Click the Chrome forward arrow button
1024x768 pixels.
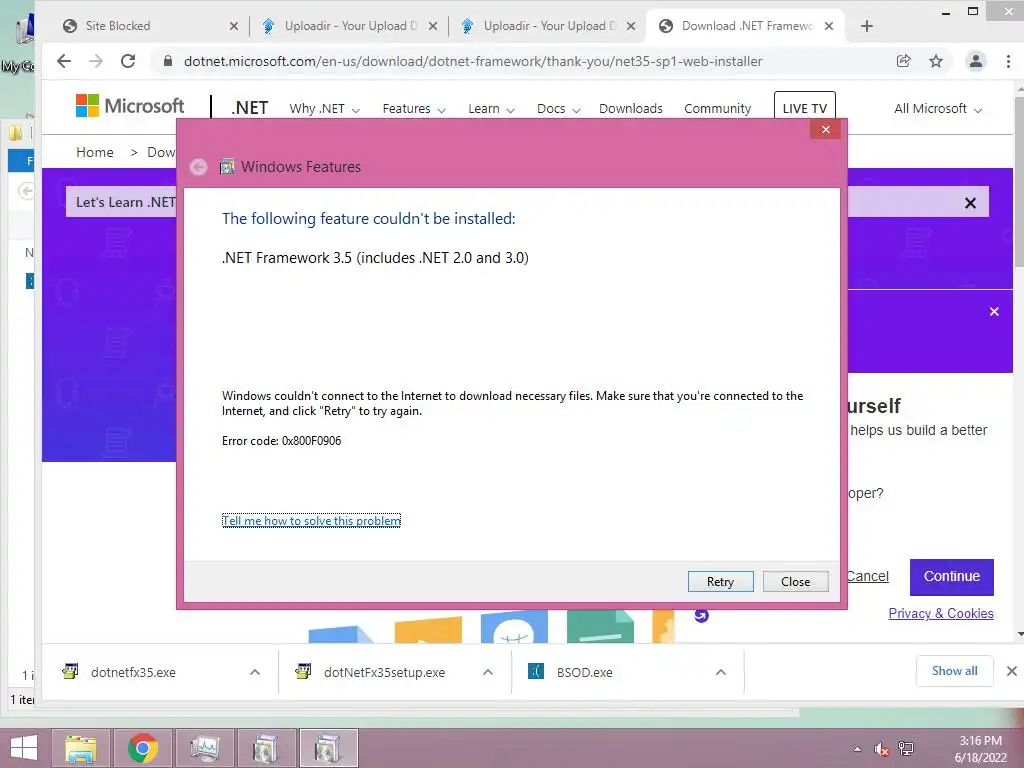coord(96,61)
